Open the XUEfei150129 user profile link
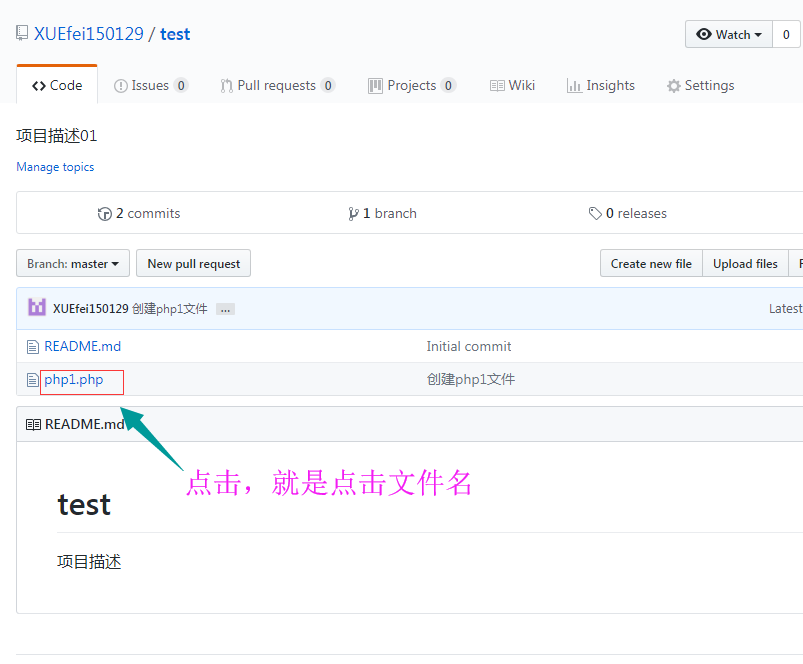The image size is (803, 664). point(89,34)
